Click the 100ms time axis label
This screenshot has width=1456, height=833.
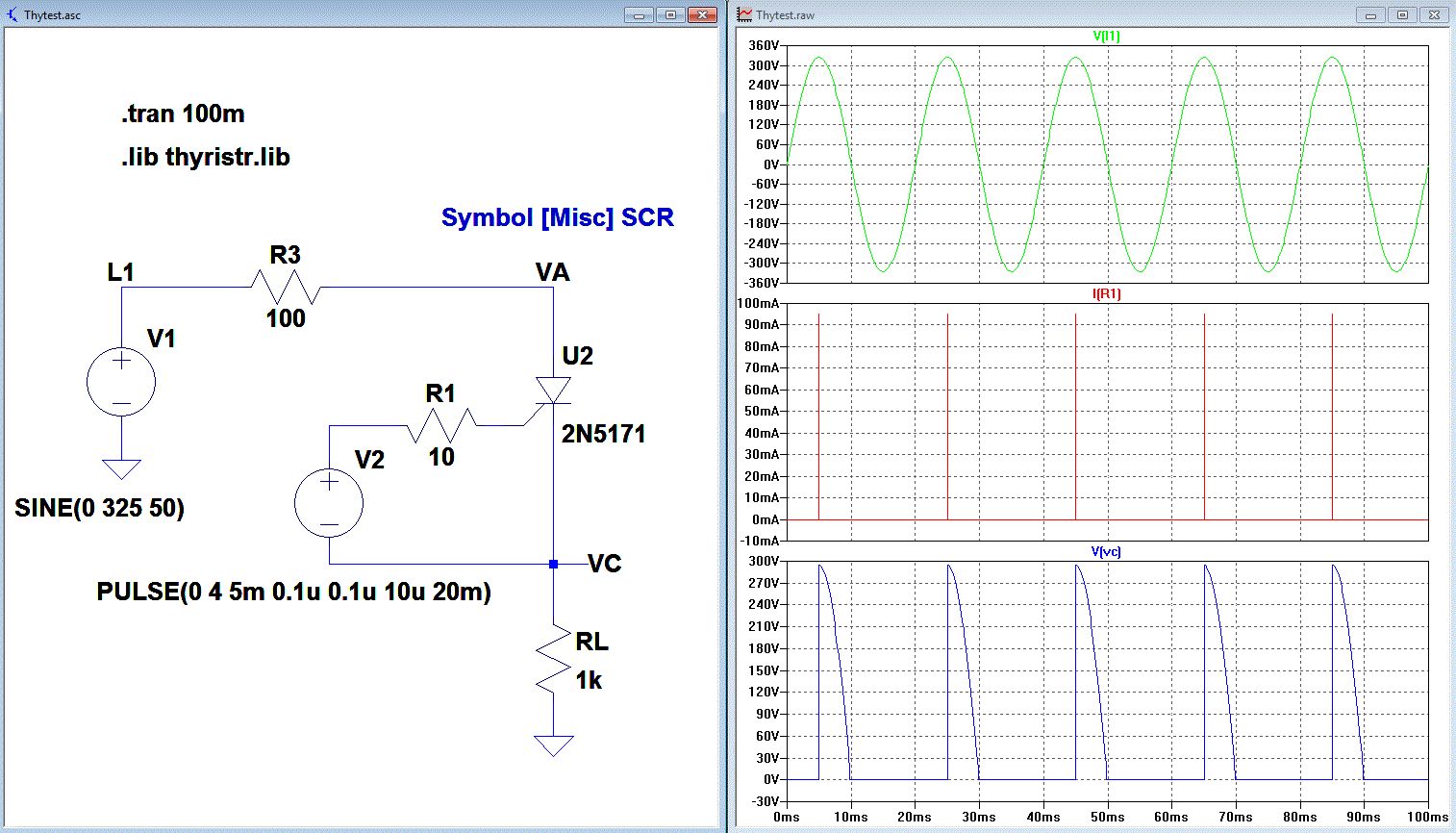(x=1428, y=817)
